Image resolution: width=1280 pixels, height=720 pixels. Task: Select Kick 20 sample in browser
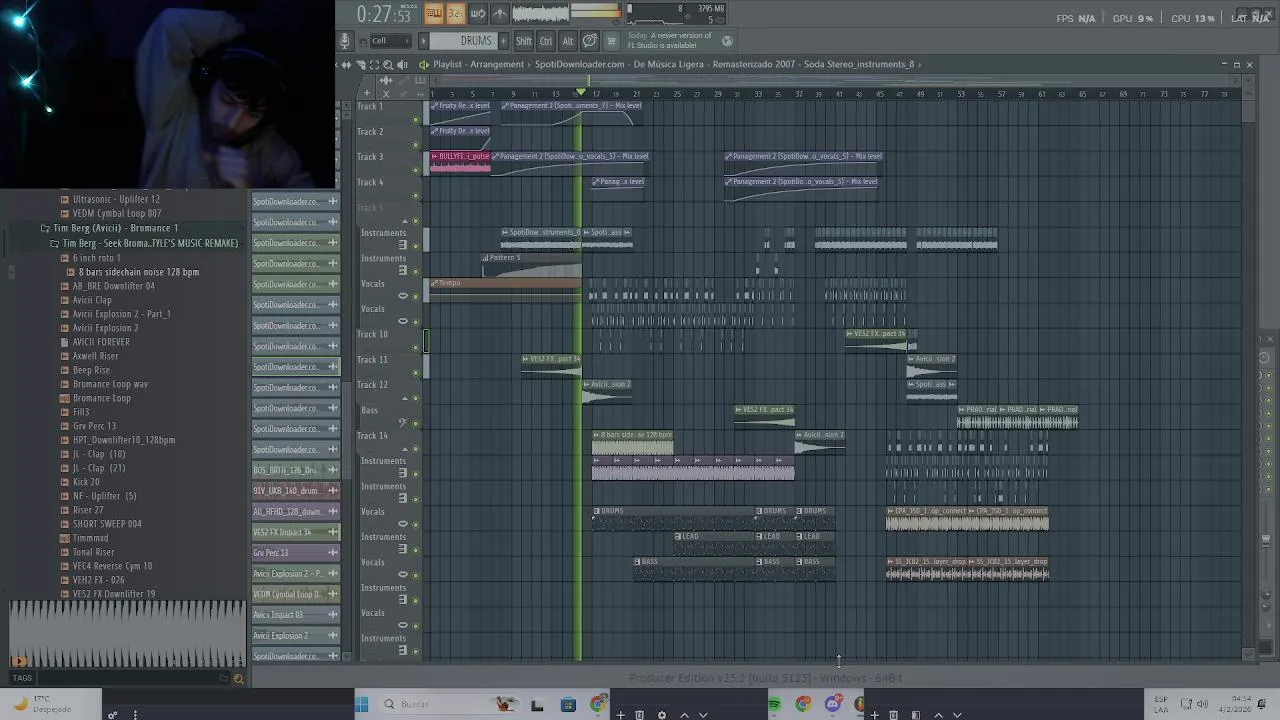(86, 482)
